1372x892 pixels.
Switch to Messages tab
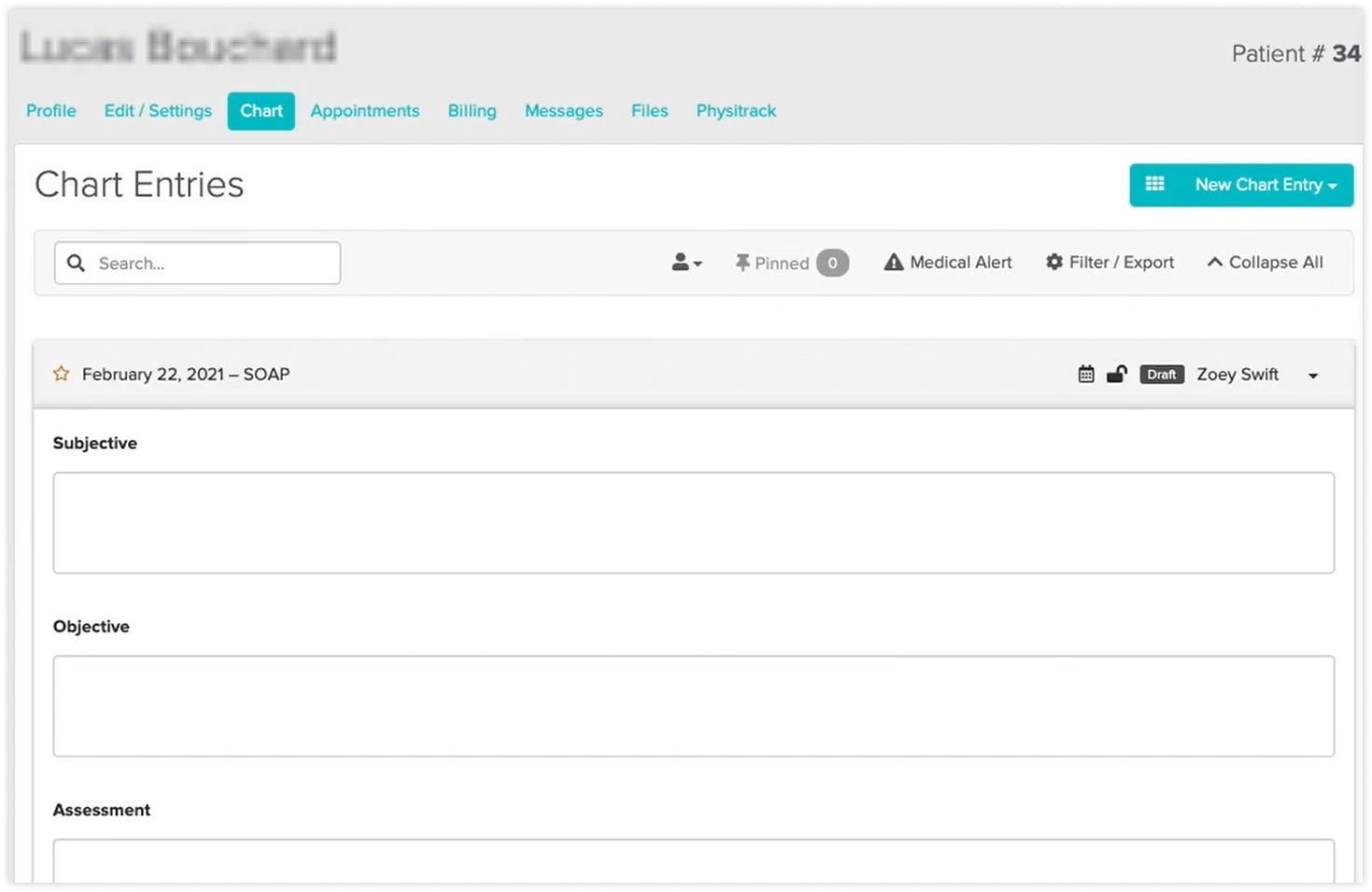click(x=563, y=110)
